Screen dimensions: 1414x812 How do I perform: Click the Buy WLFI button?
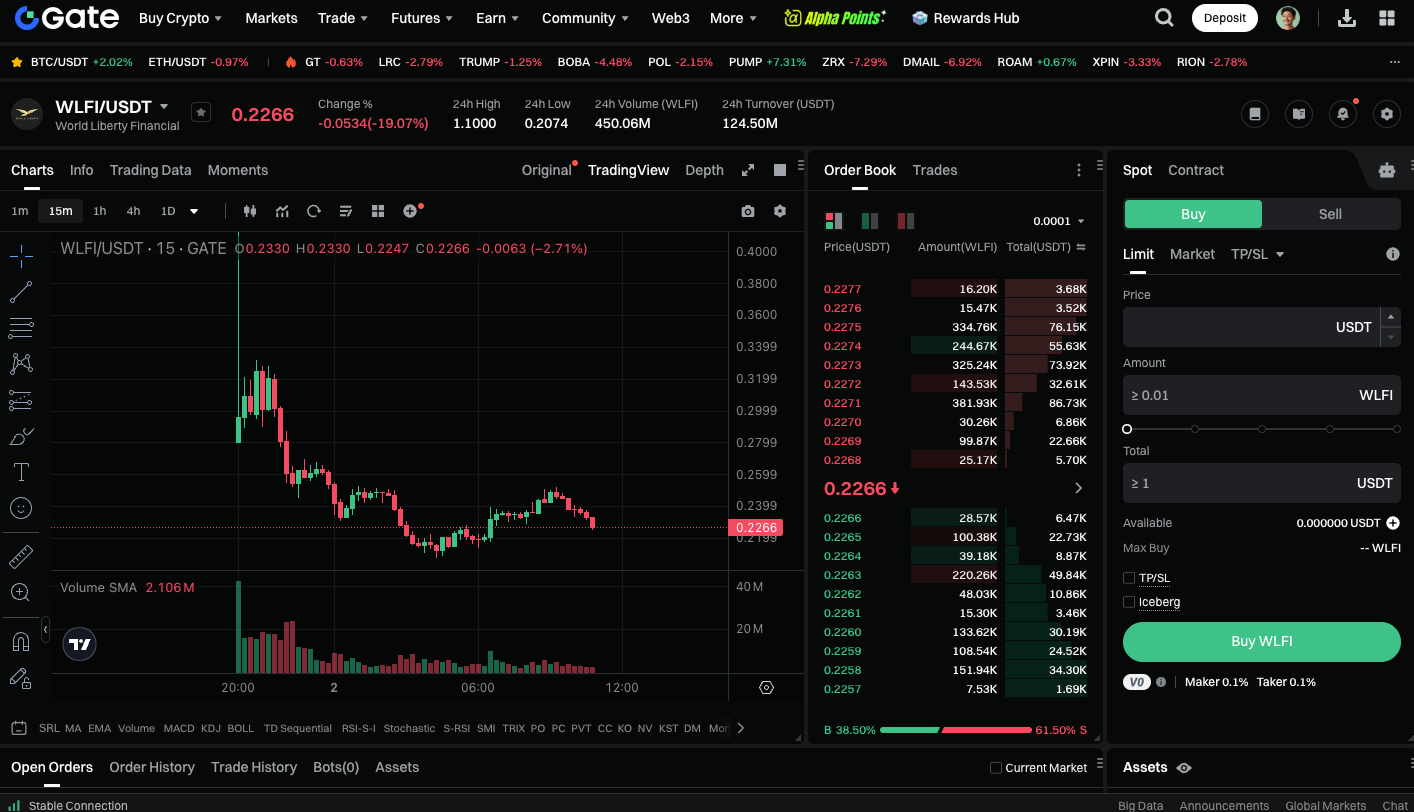(1262, 642)
